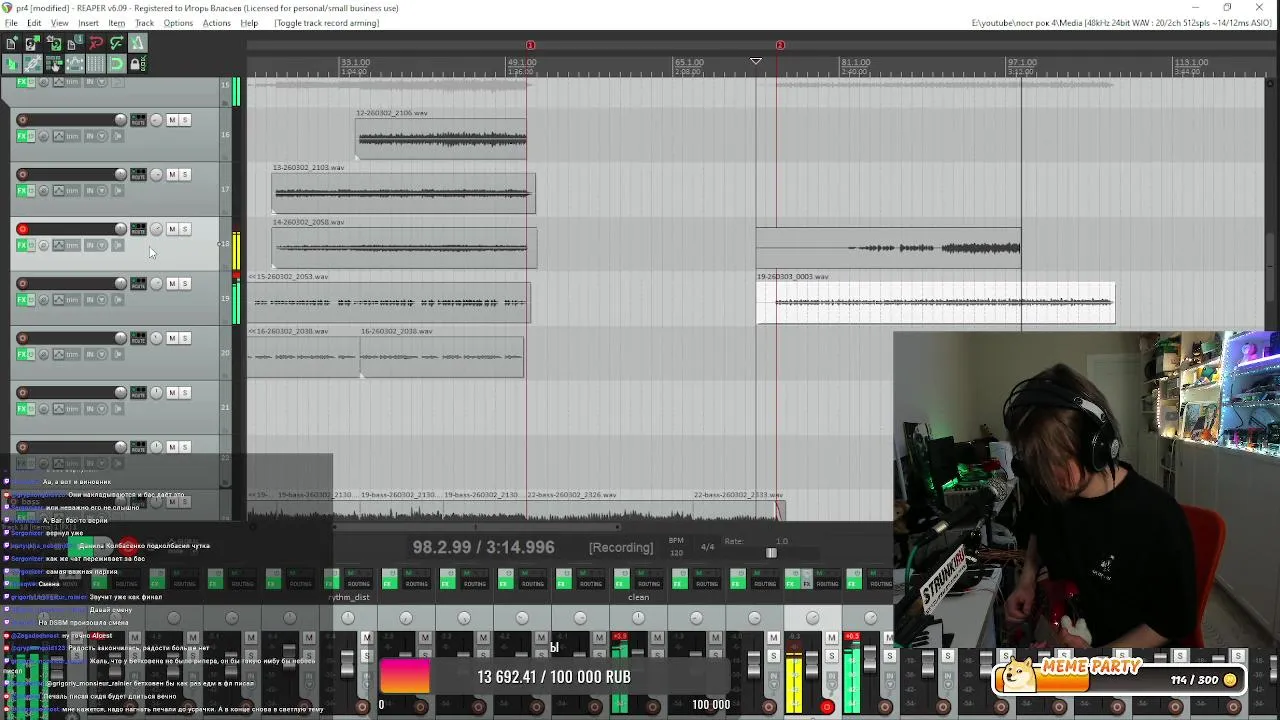Screen dimensions: 1280x720
Task: Open routing for track 19
Action: point(138,284)
